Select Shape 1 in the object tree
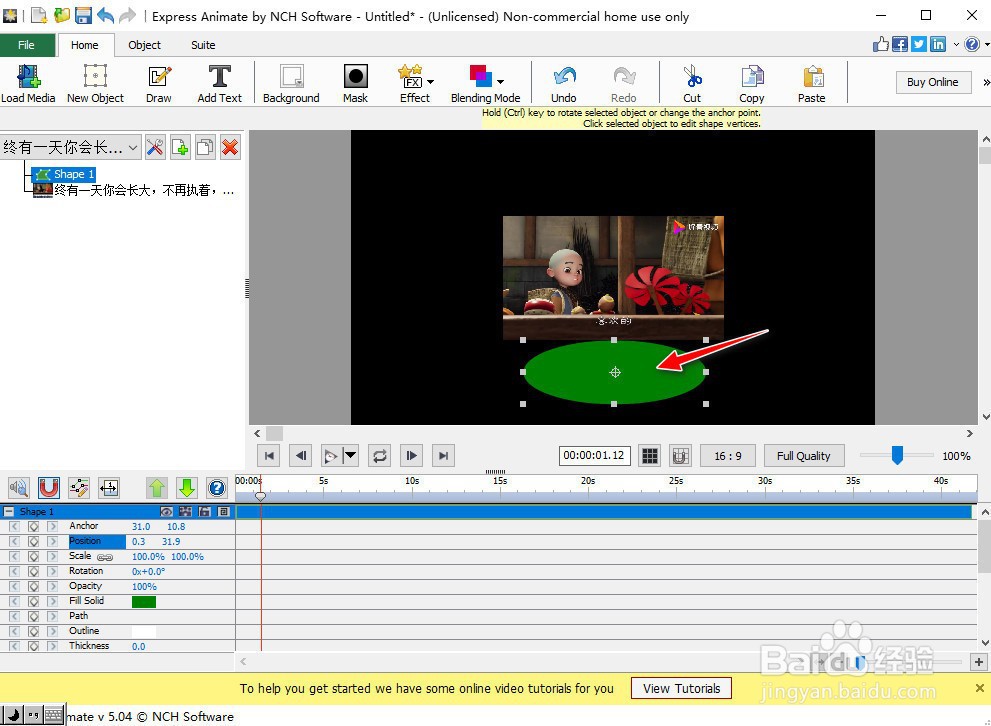This screenshot has height=726, width=991. pyautogui.click(x=64, y=174)
